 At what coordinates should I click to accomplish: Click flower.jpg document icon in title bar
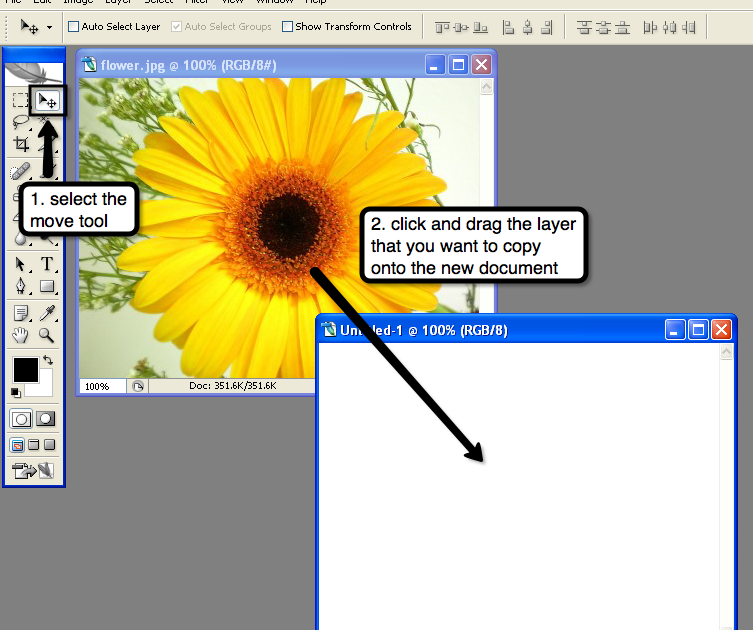tap(89, 64)
